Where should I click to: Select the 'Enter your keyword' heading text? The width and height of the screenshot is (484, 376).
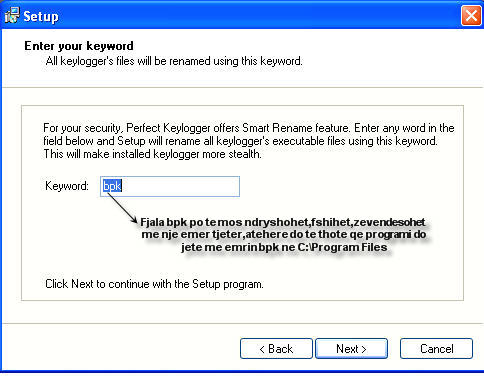[79, 46]
